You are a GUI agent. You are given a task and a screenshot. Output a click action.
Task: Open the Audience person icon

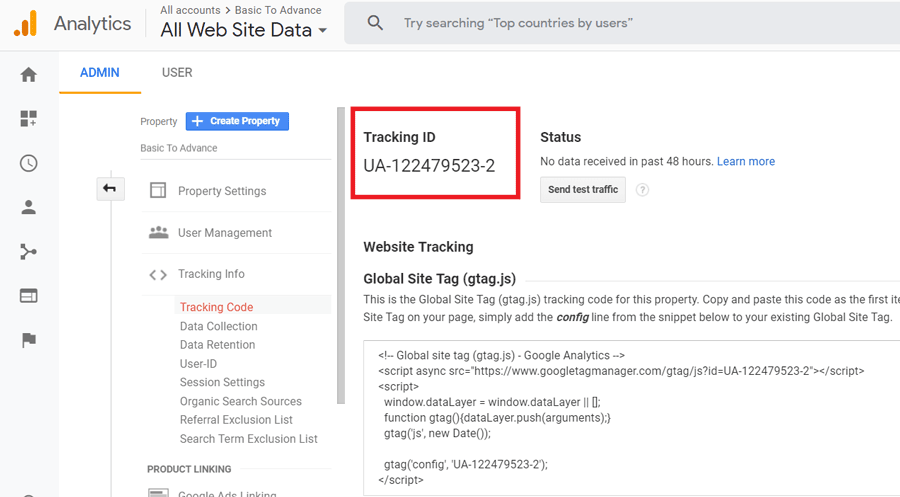28,207
